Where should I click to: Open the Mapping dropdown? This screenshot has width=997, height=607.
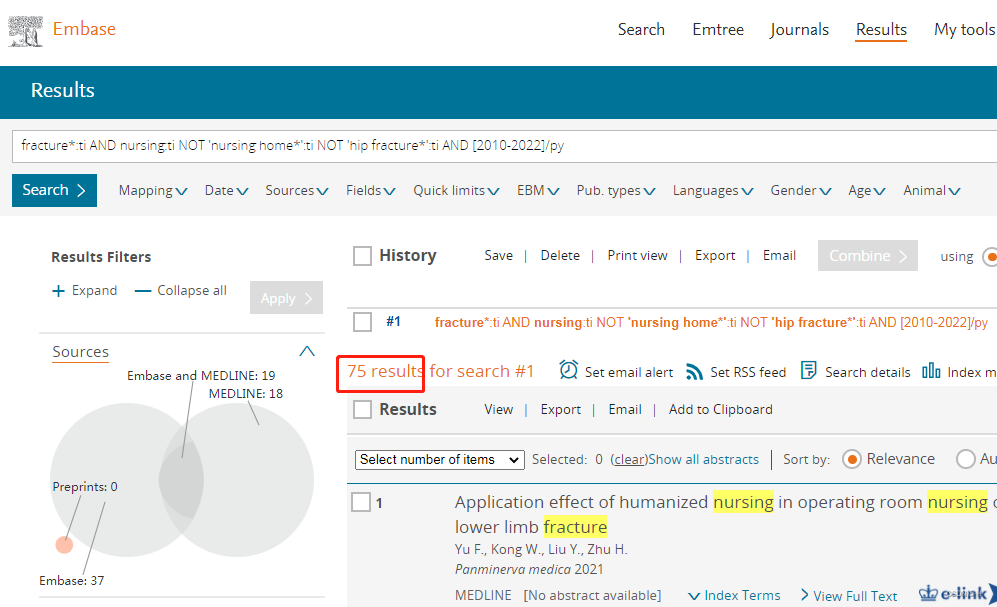[x=153, y=190]
